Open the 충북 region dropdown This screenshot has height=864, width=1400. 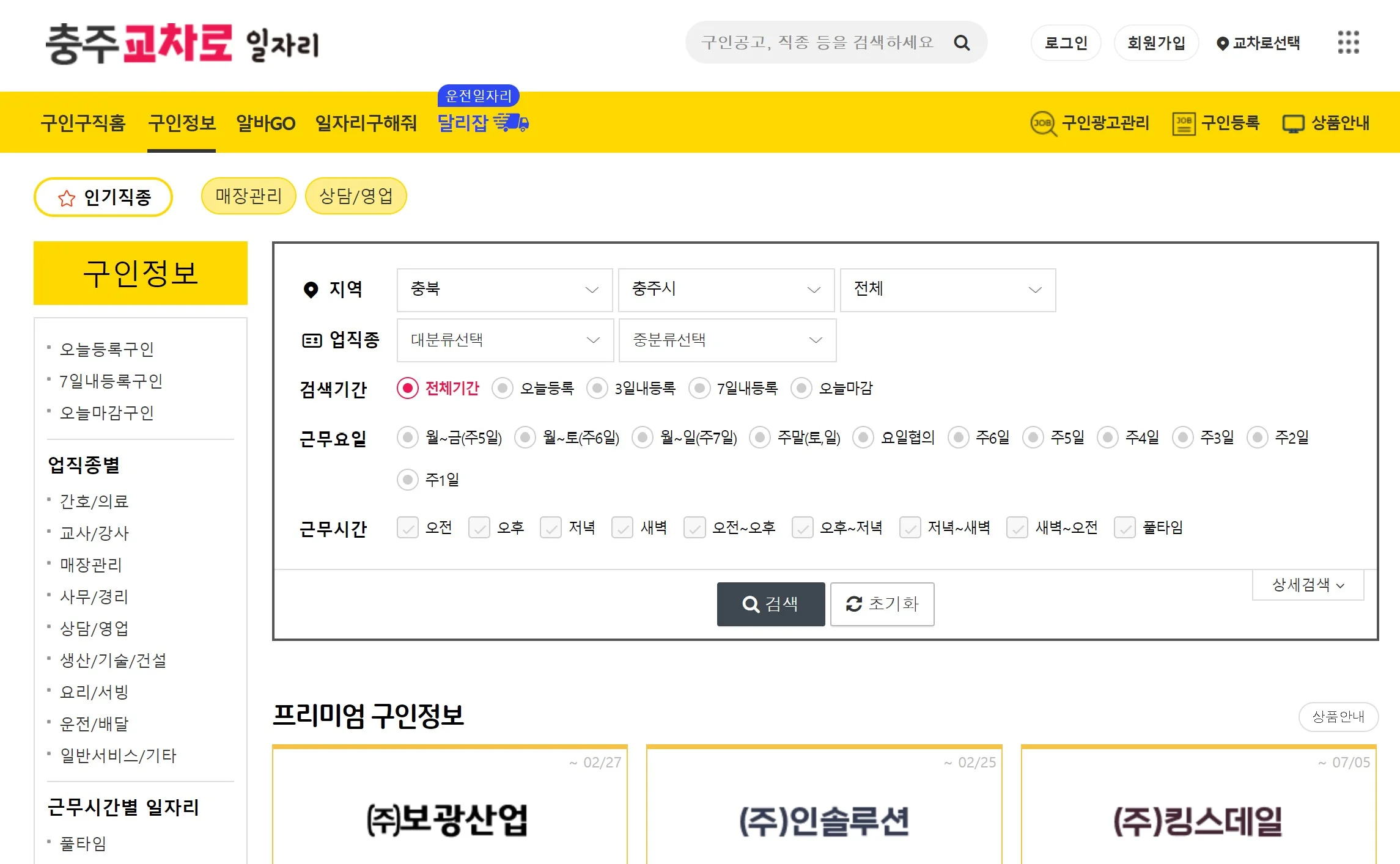[x=504, y=290]
